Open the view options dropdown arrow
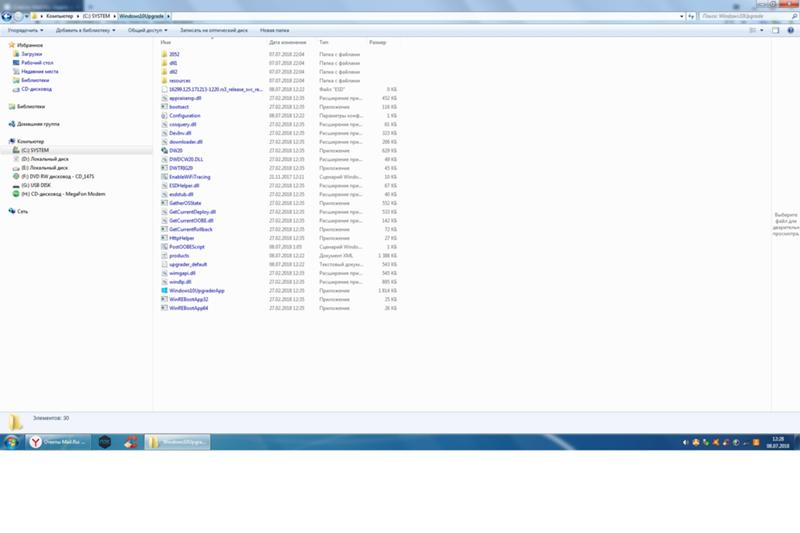The width and height of the screenshot is (800, 533). pos(762,31)
